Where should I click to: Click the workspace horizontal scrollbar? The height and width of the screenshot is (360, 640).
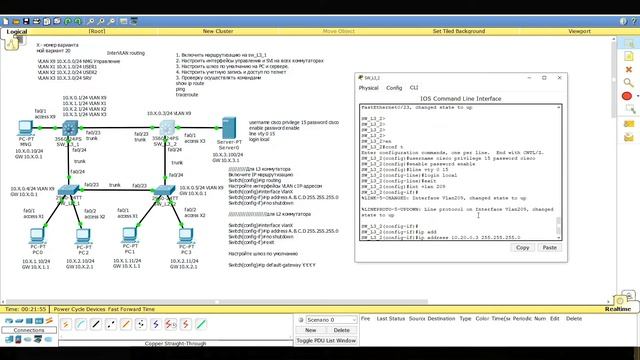click(216, 302)
